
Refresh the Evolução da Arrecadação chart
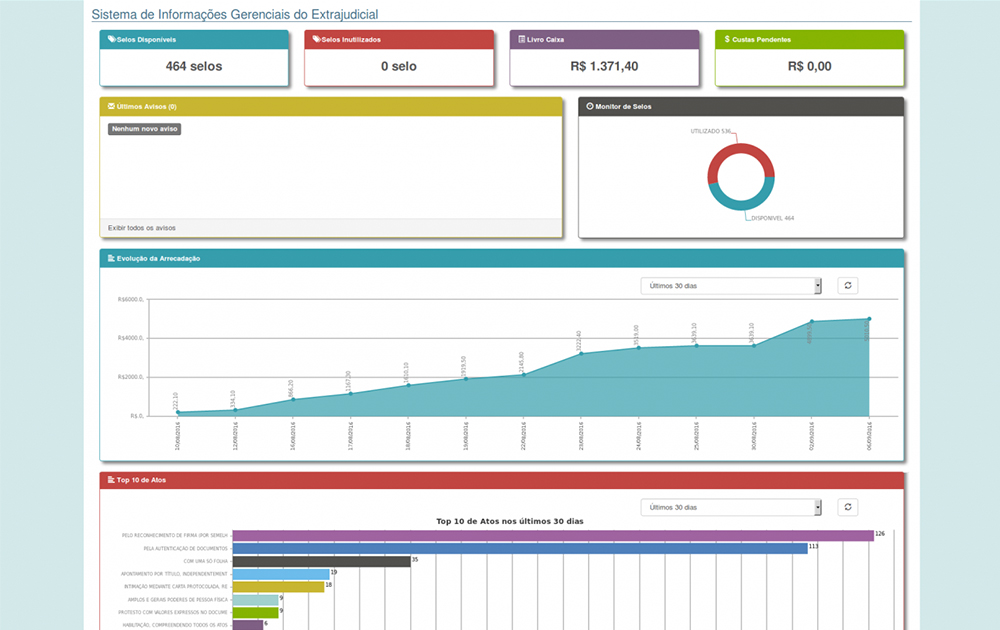click(848, 286)
